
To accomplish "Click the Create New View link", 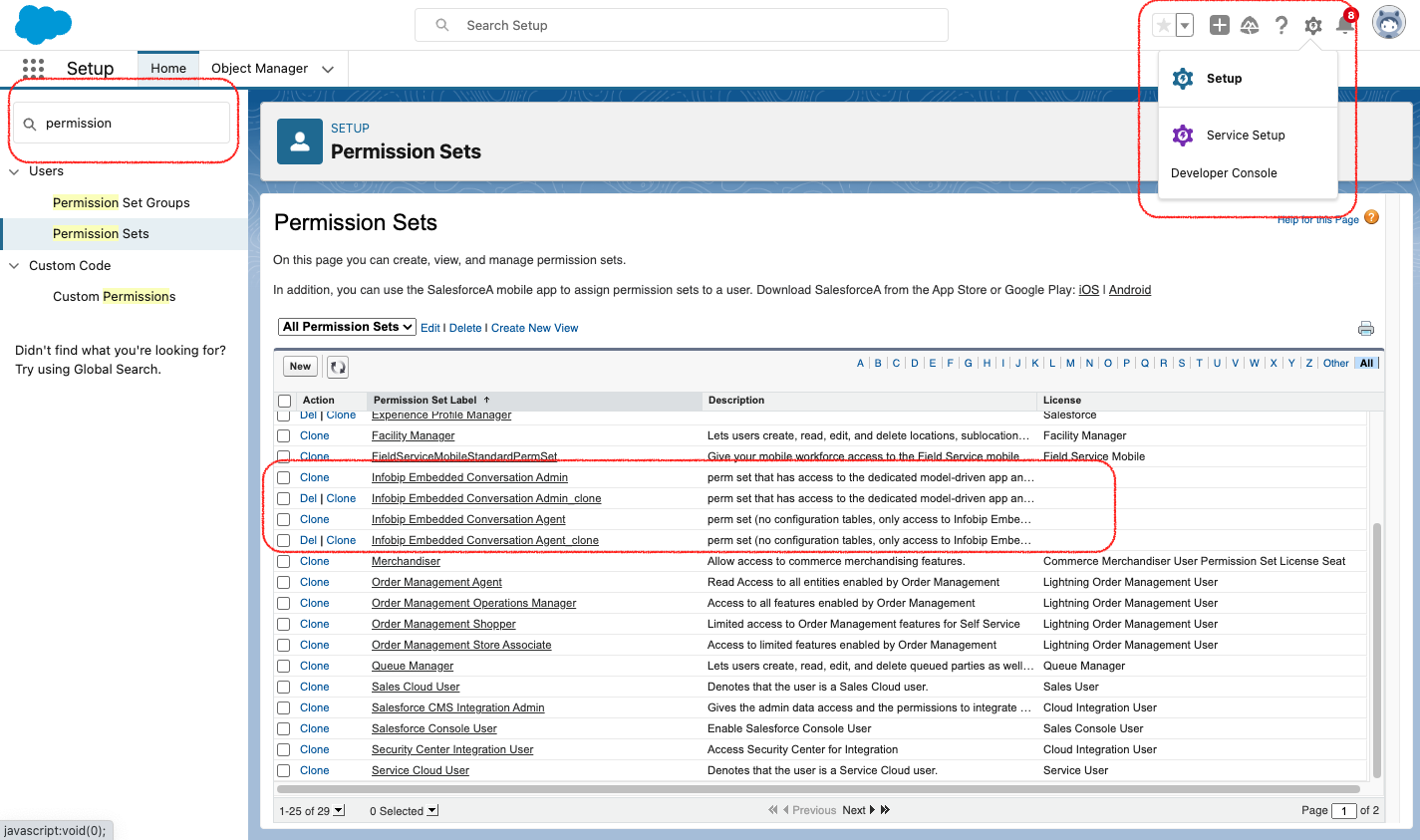I will (534, 328).
